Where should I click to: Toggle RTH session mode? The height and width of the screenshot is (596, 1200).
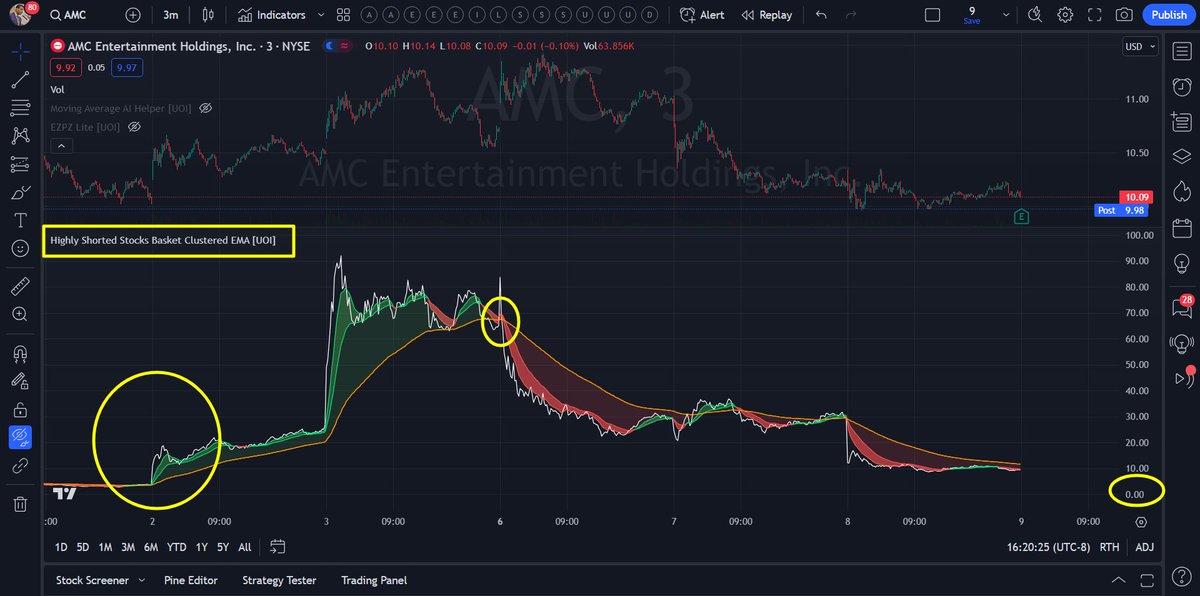tap(1109, 547)
